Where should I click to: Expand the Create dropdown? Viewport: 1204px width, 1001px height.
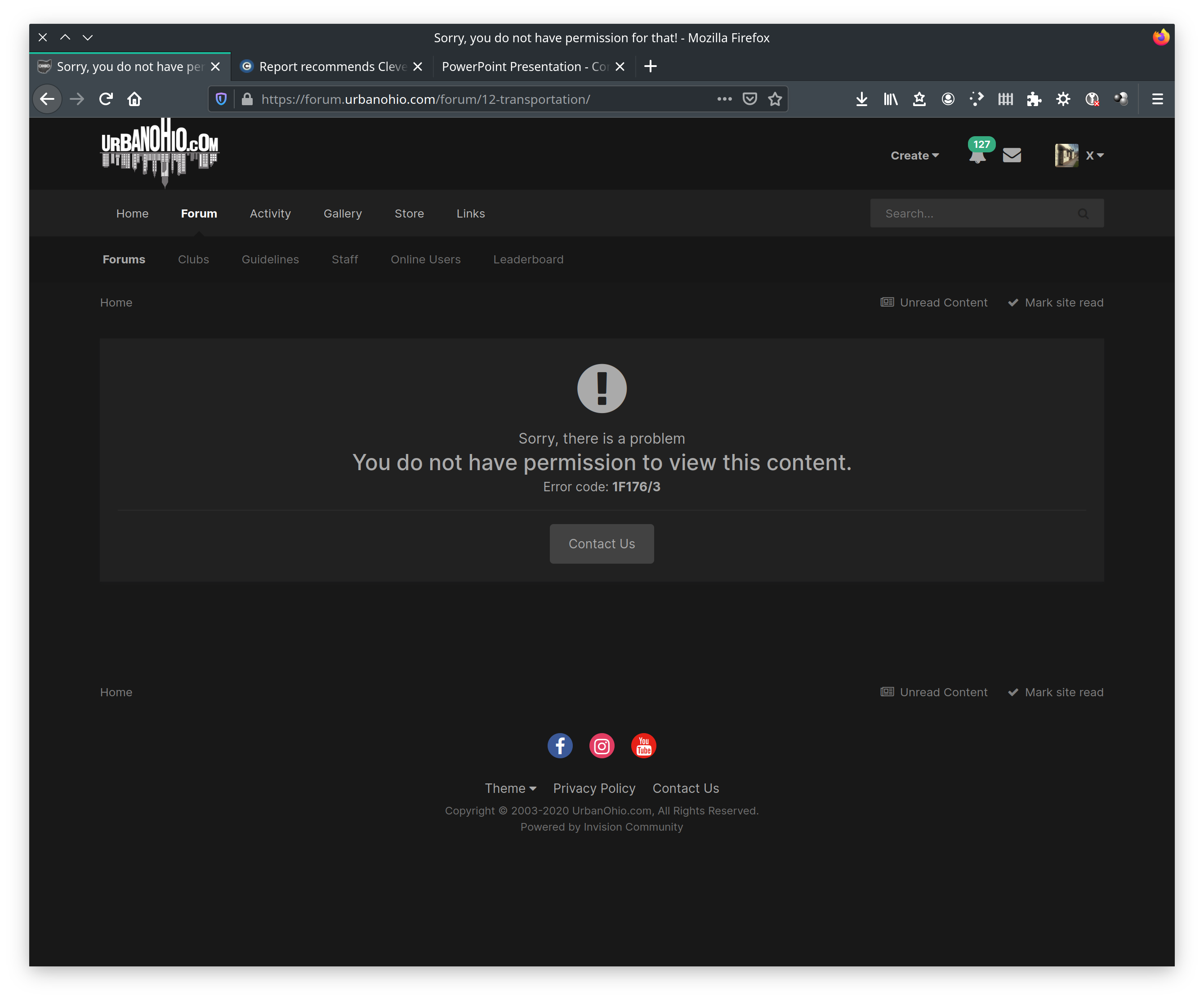pyautogui.click(x=915, y=156)
